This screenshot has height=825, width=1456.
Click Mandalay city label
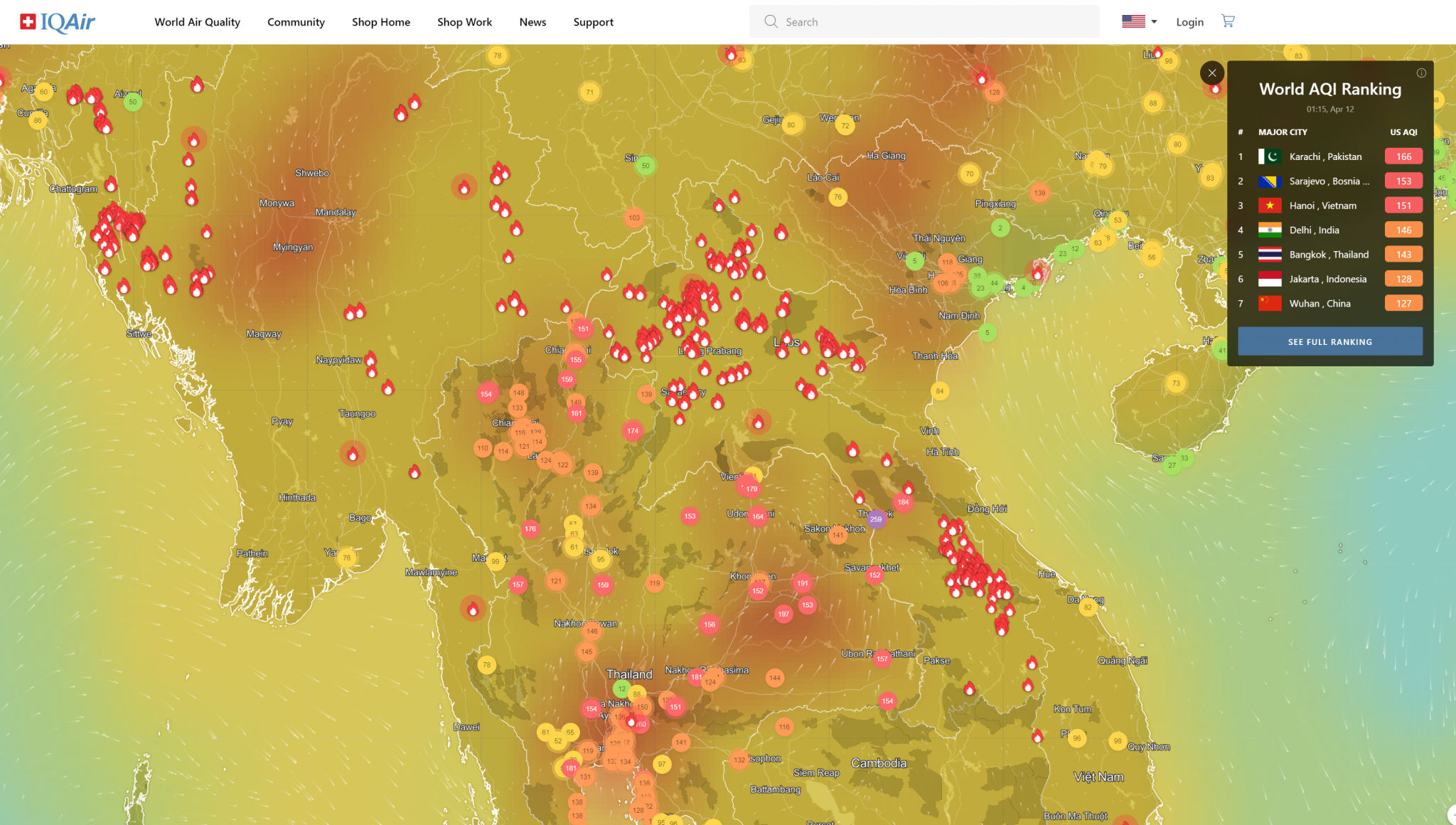pyautogui.click(x=336, y=213)
